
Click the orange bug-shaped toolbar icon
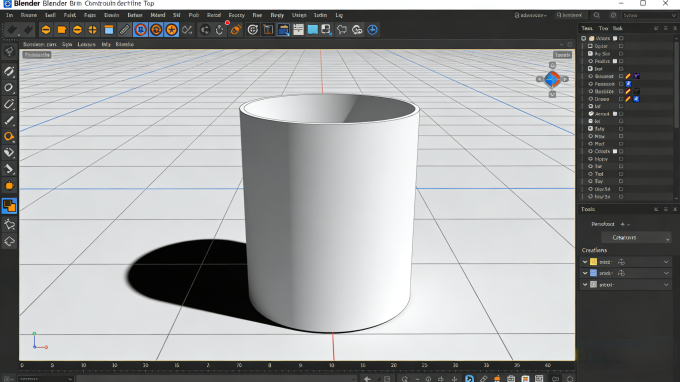[x=236, y=29]
